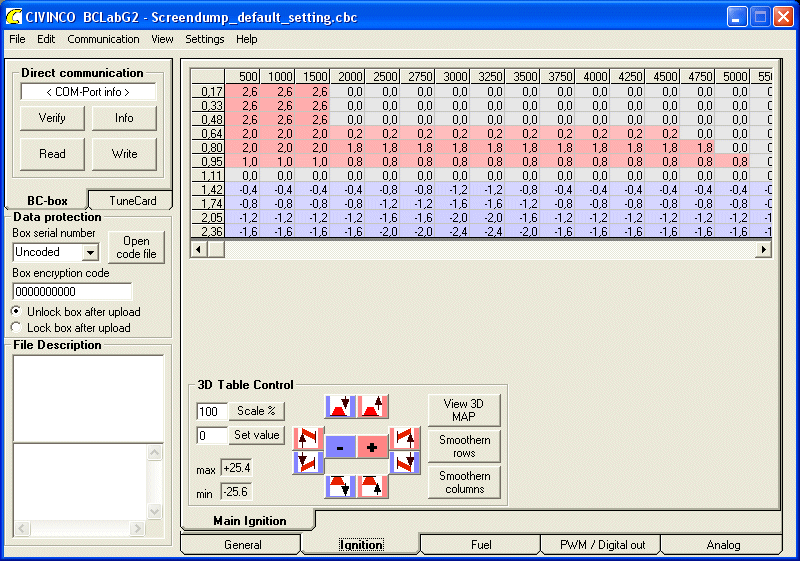
Task: Open the File menu
Action: [17, 39]
